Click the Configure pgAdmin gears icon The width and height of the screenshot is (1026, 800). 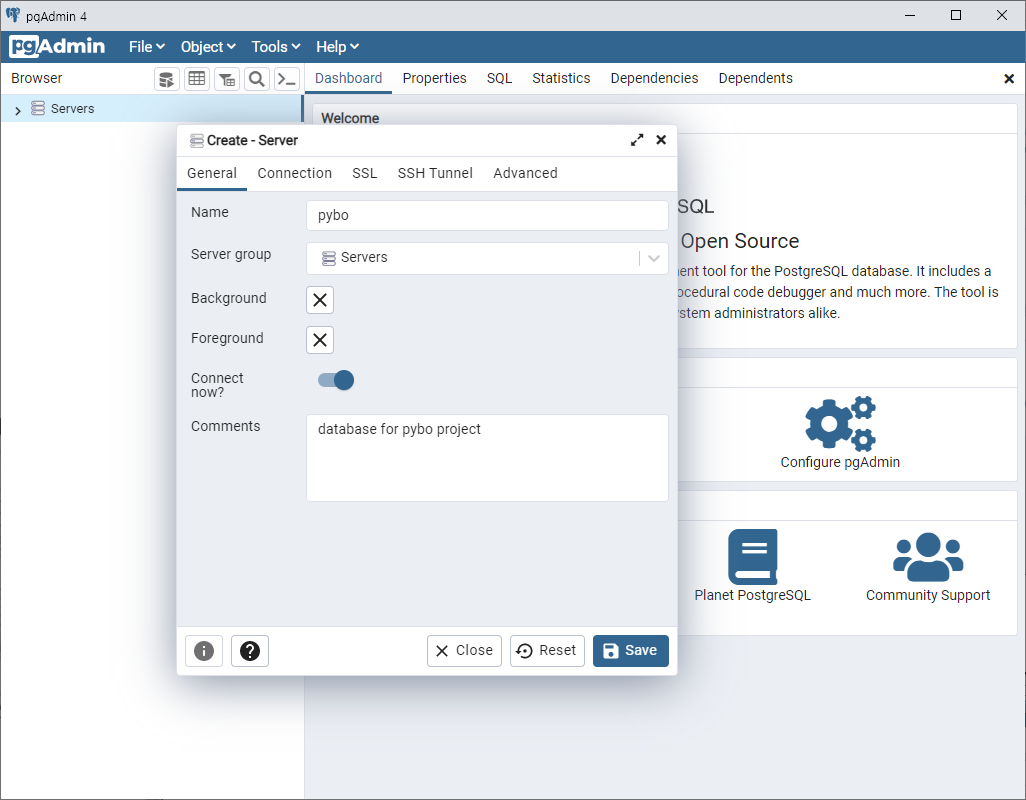840,423
